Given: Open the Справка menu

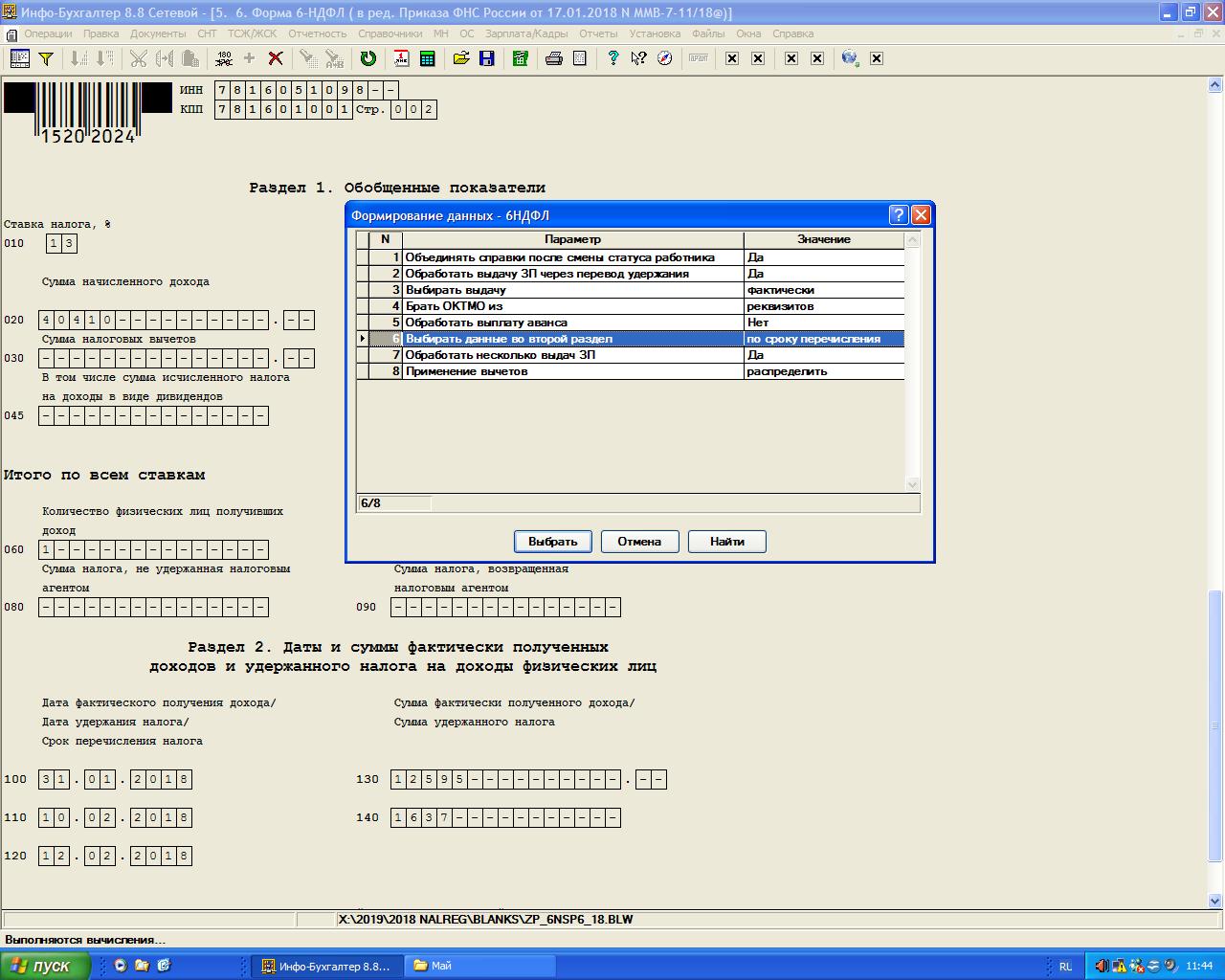Looking at the screenshot, I should pos(792,33).
